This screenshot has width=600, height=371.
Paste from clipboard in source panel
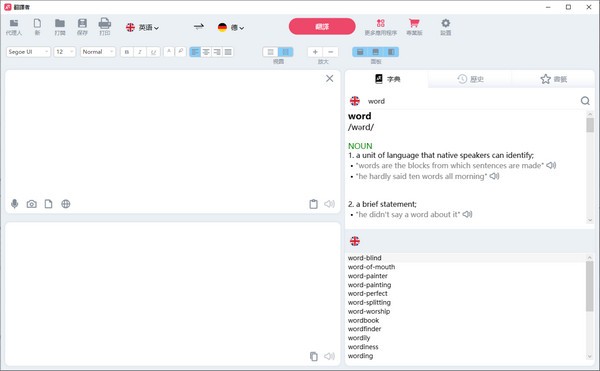tap(313, 204)
